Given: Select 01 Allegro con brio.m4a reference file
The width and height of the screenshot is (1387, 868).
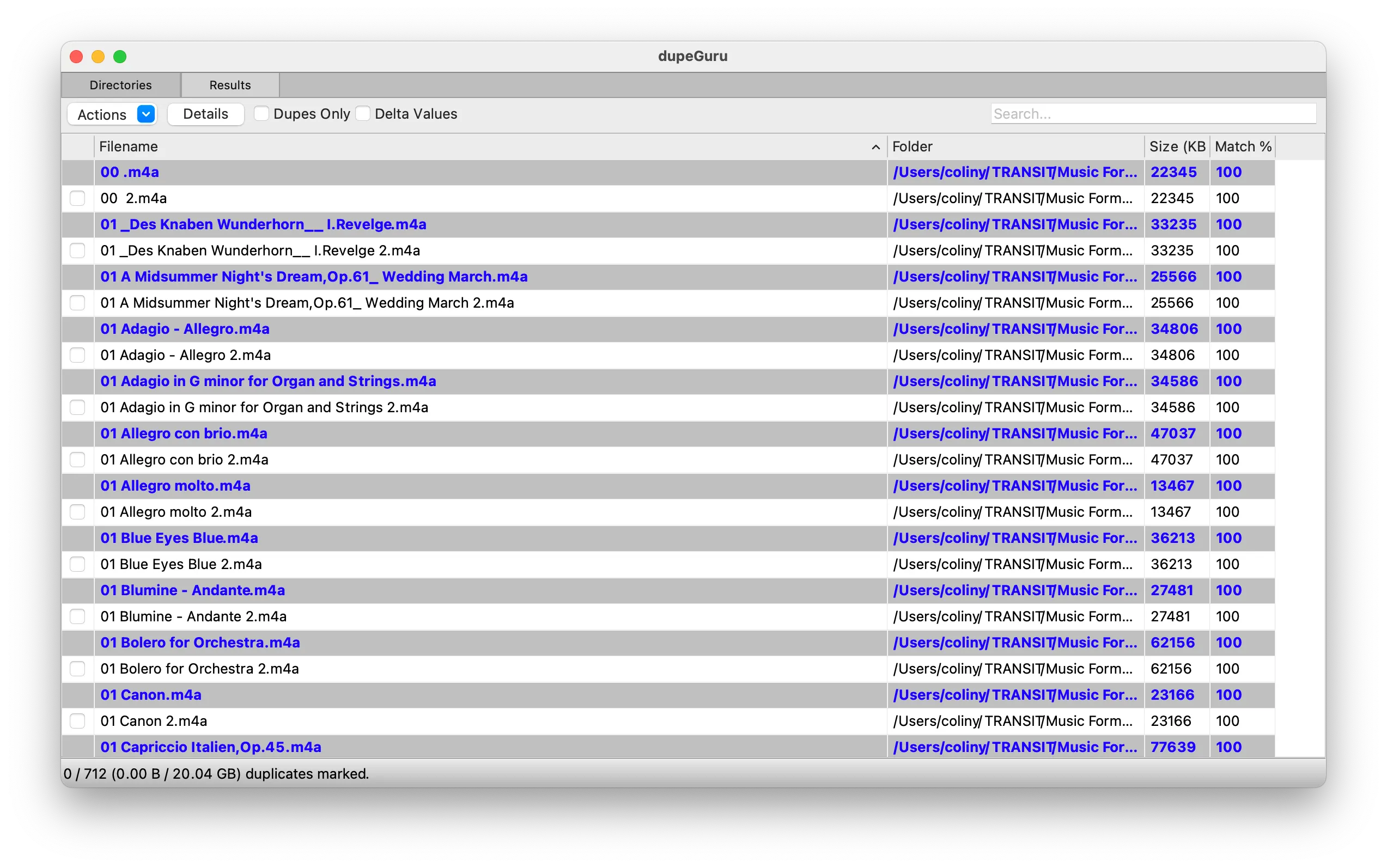Looking at the screenshot, I should click(x=183, y=433).
